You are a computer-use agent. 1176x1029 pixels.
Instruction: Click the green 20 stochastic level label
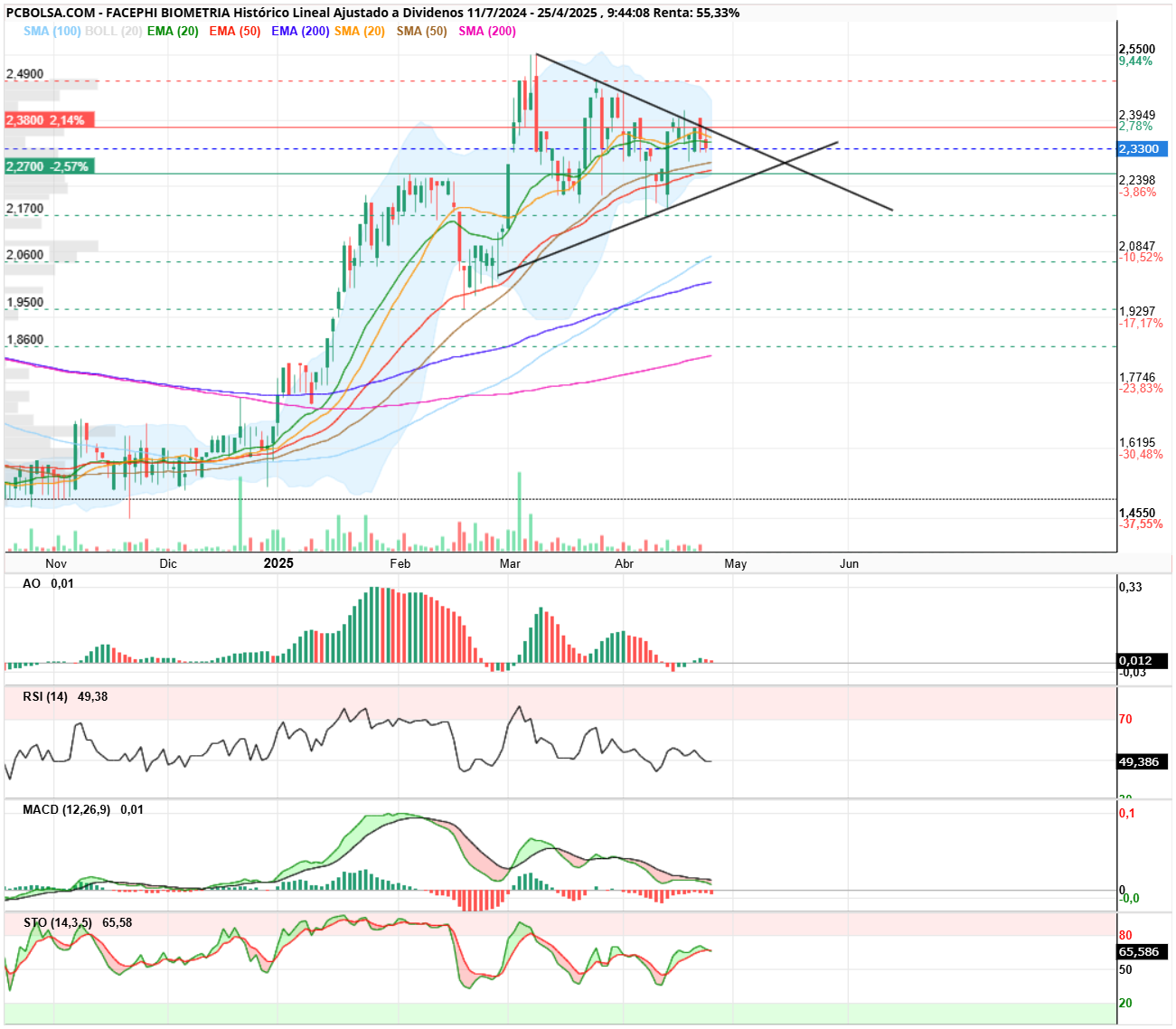[1125, 1003]
